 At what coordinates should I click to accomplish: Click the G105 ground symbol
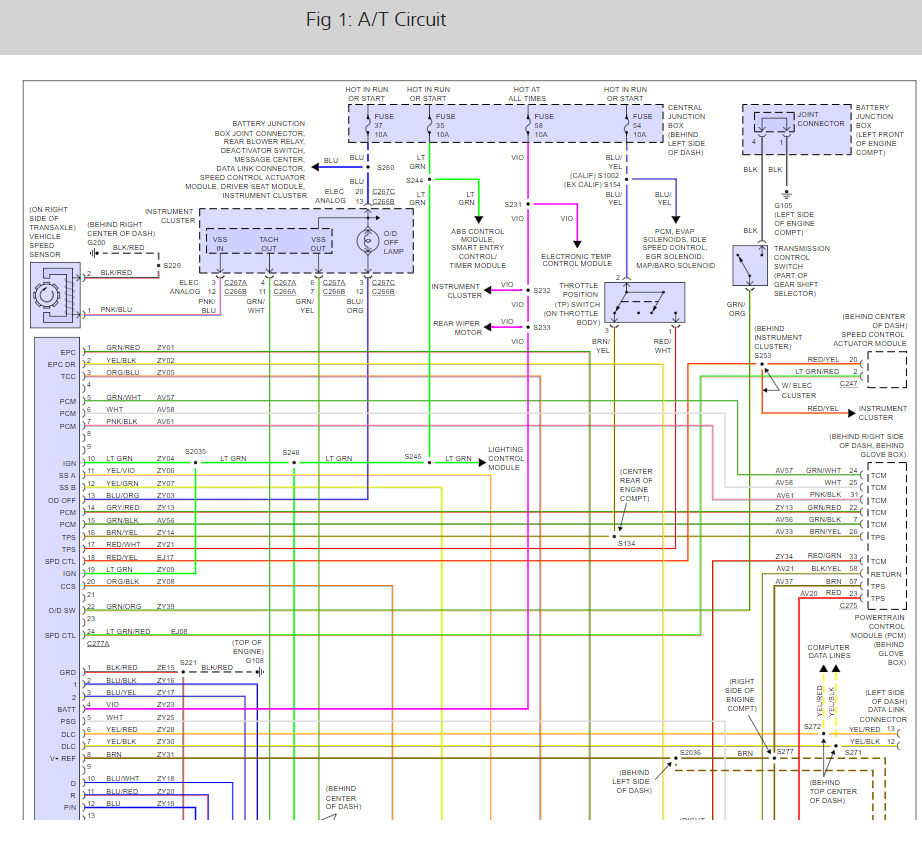click(x=786, y=195)
